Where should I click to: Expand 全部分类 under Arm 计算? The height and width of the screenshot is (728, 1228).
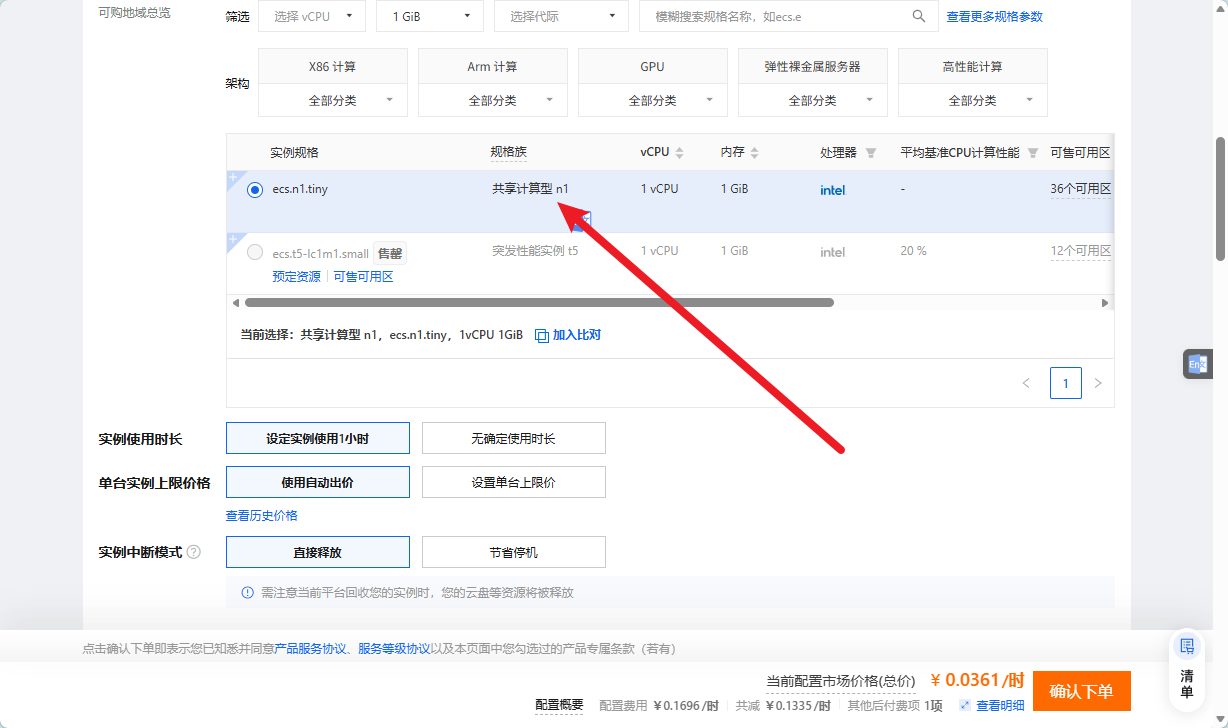click(493, 100)
